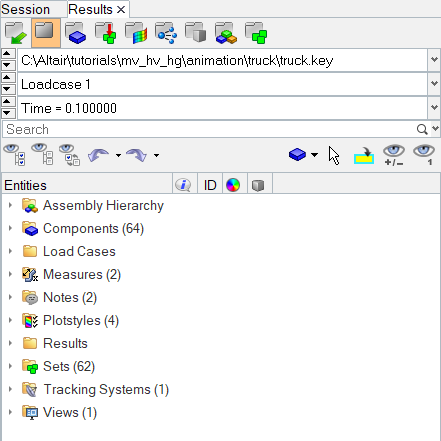Expand the Components (64) node
441x441 pixels.
[x=10, y=228]
